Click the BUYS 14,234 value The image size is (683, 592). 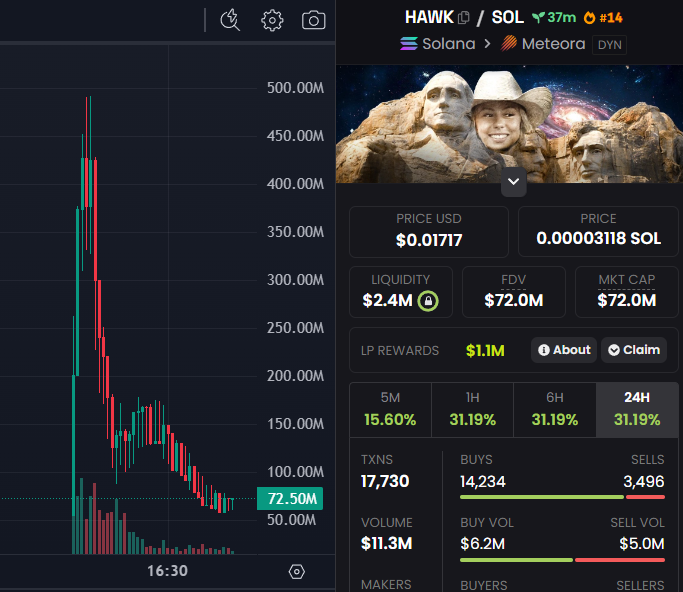click(x=483, y=481)
